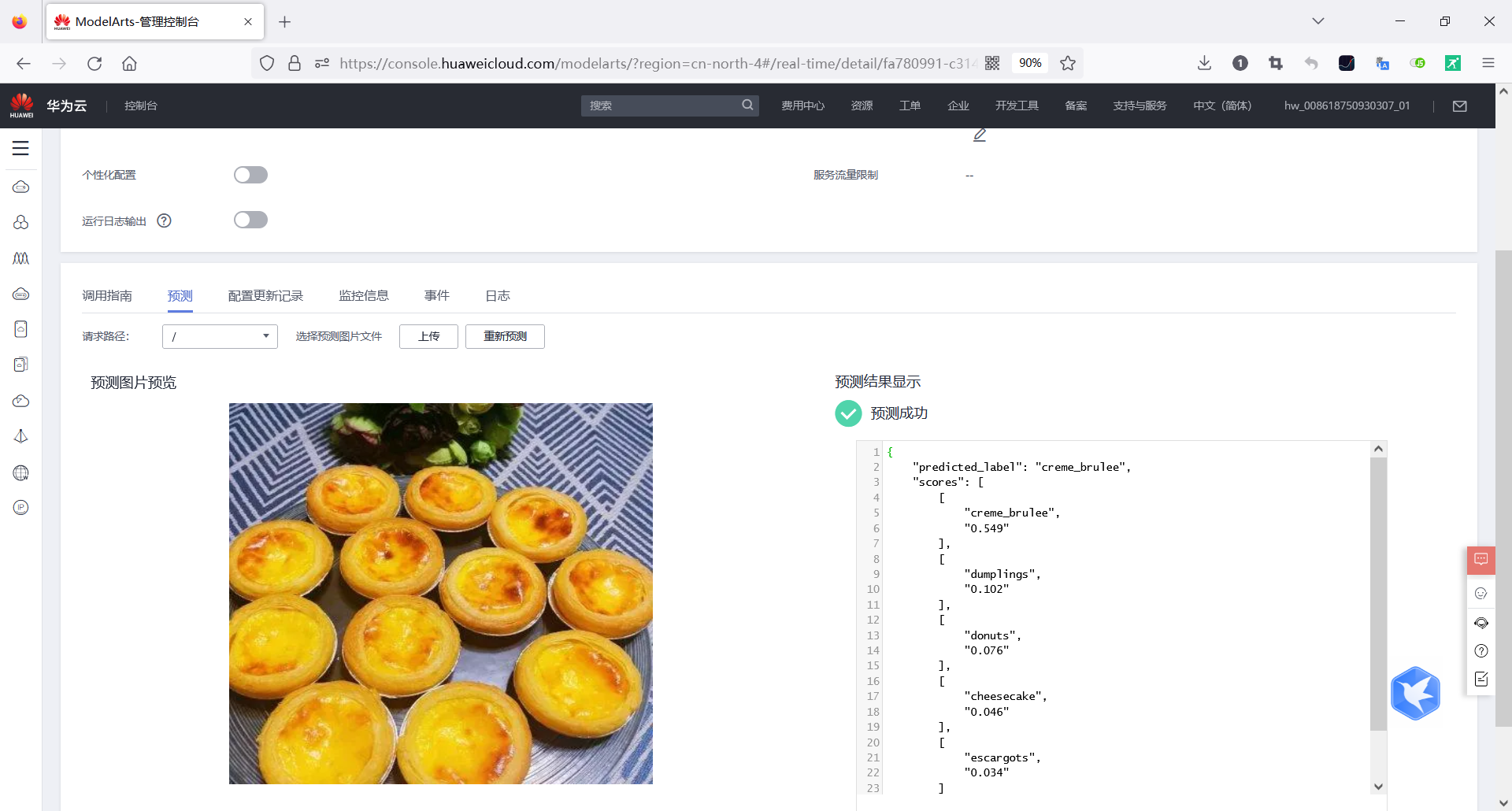
Task: Click the "0.549" score value
Action: click(x=986, y=528)
